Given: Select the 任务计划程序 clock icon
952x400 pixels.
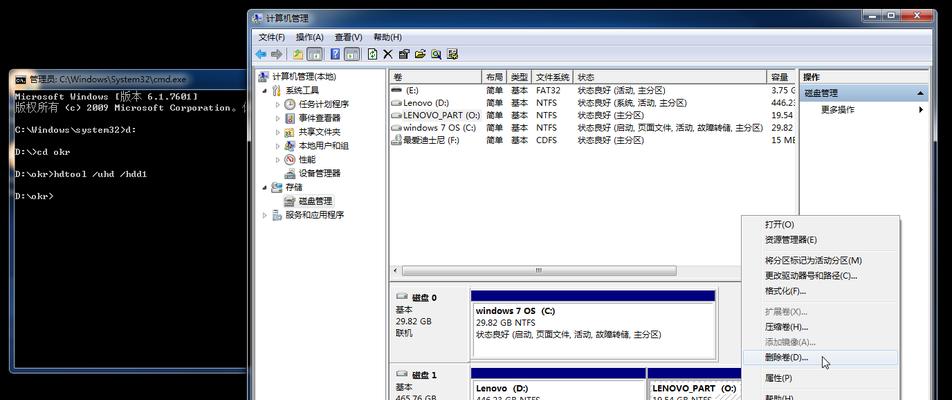Looking at the screenshot, I should [290, 104].
